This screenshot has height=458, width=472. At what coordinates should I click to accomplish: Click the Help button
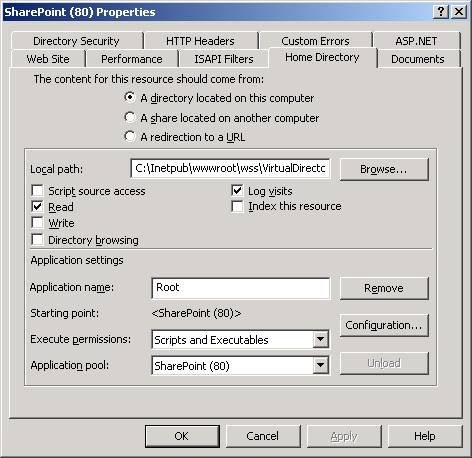coord(425,436)
